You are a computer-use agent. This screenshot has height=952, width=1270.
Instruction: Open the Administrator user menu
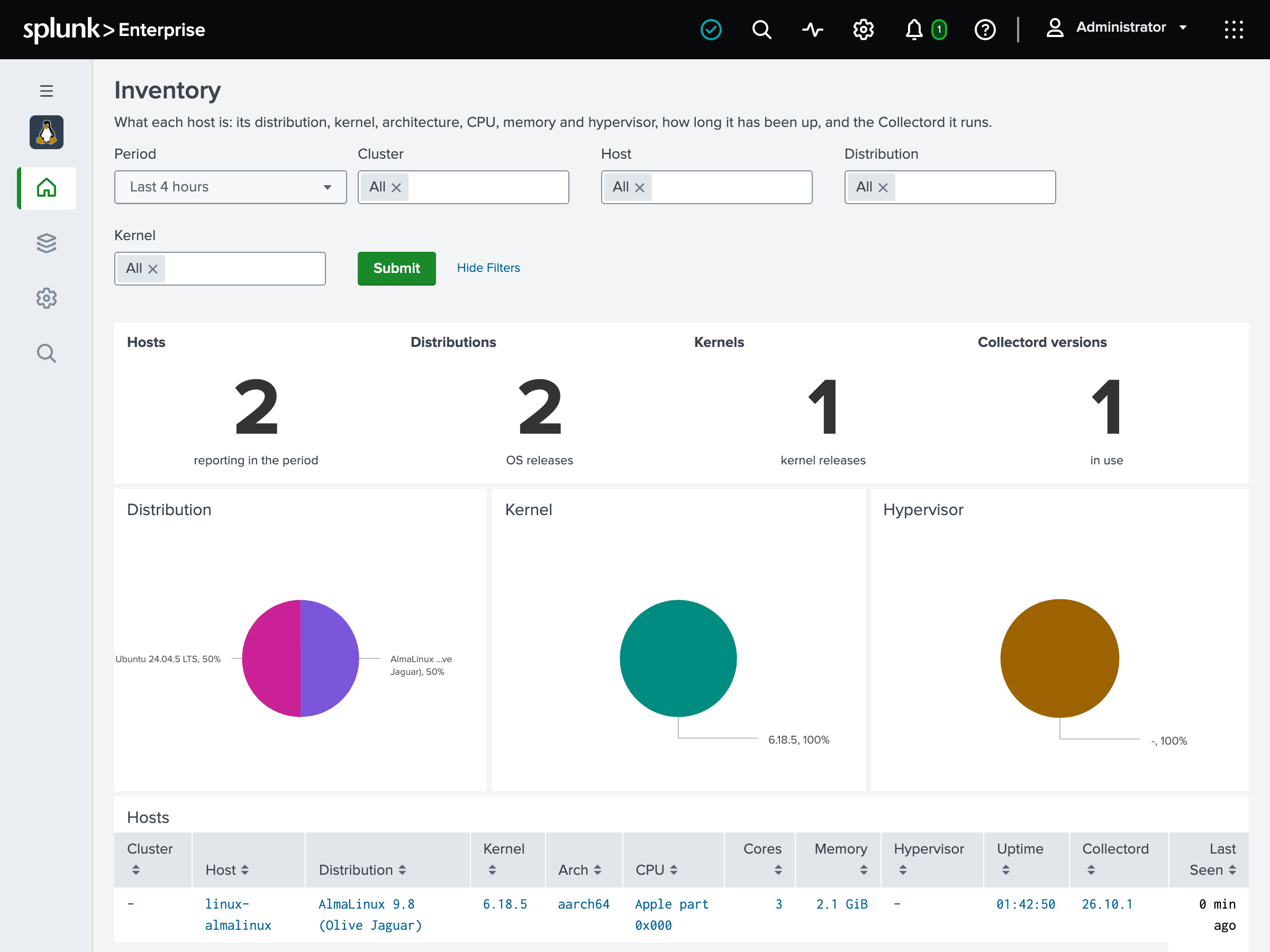[x=1117, y=28]
